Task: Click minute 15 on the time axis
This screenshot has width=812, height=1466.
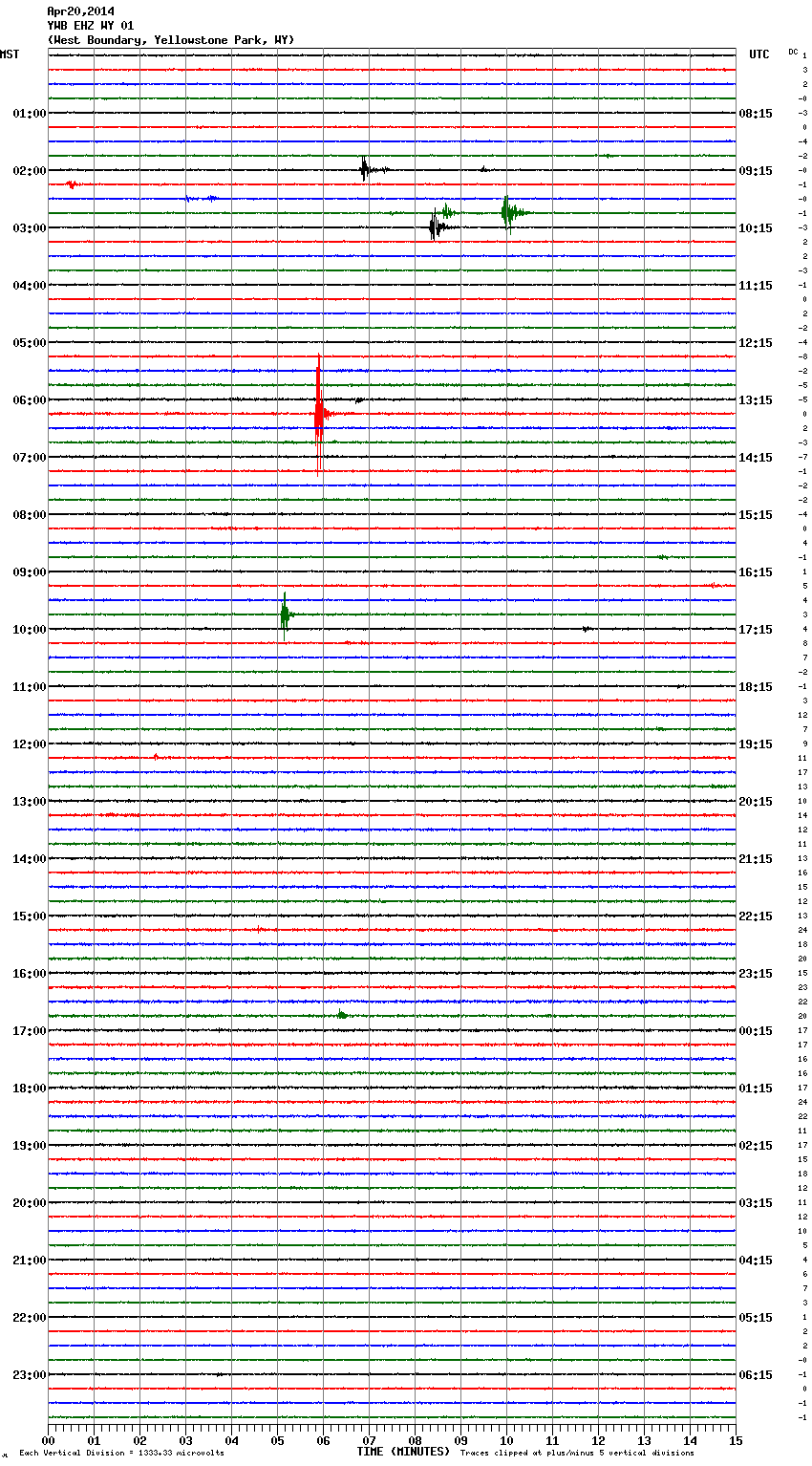Action: [x=736, y=1440]
